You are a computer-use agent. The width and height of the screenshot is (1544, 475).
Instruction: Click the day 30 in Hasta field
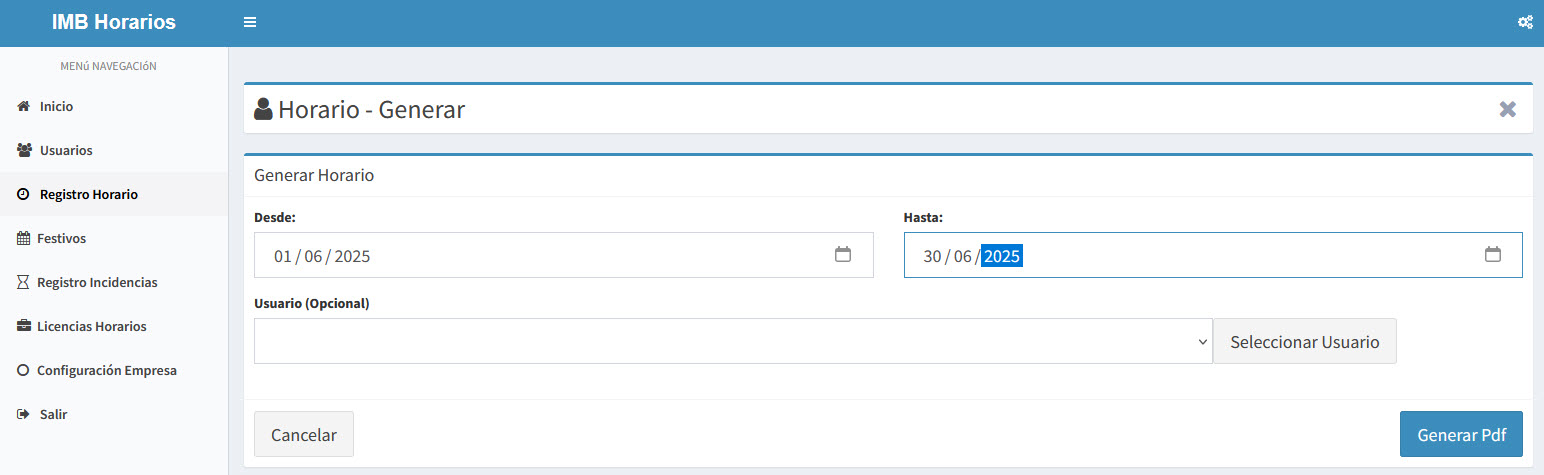point(932,256)
